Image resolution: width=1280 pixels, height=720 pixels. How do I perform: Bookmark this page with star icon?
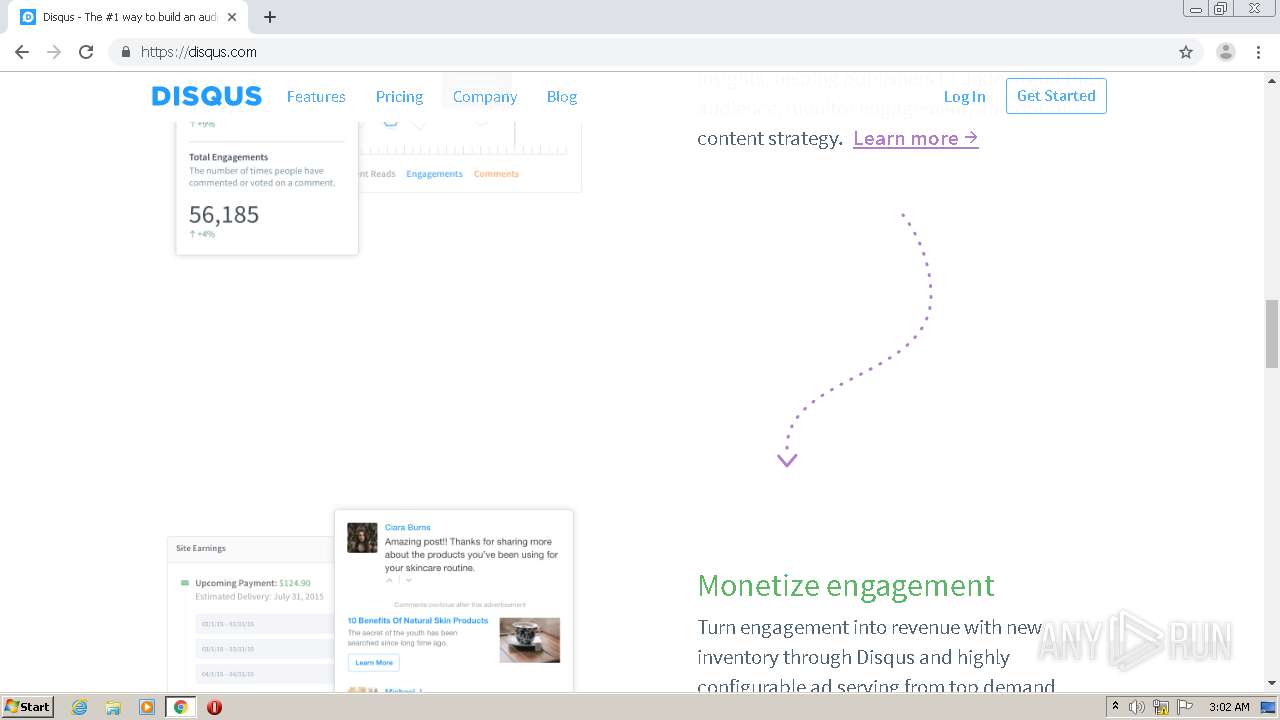1186,52
